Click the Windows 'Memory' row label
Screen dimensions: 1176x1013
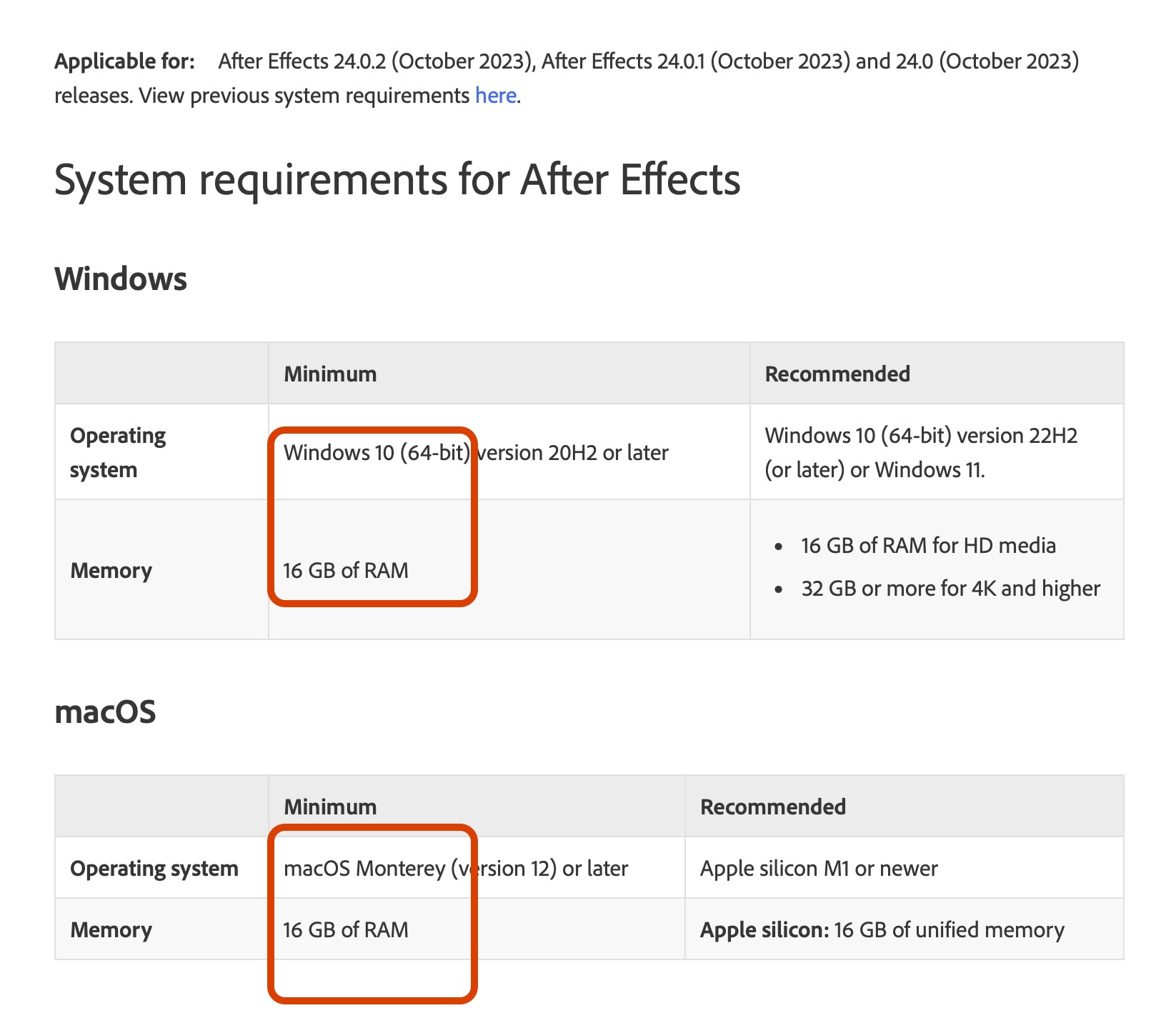click(111, 570)
